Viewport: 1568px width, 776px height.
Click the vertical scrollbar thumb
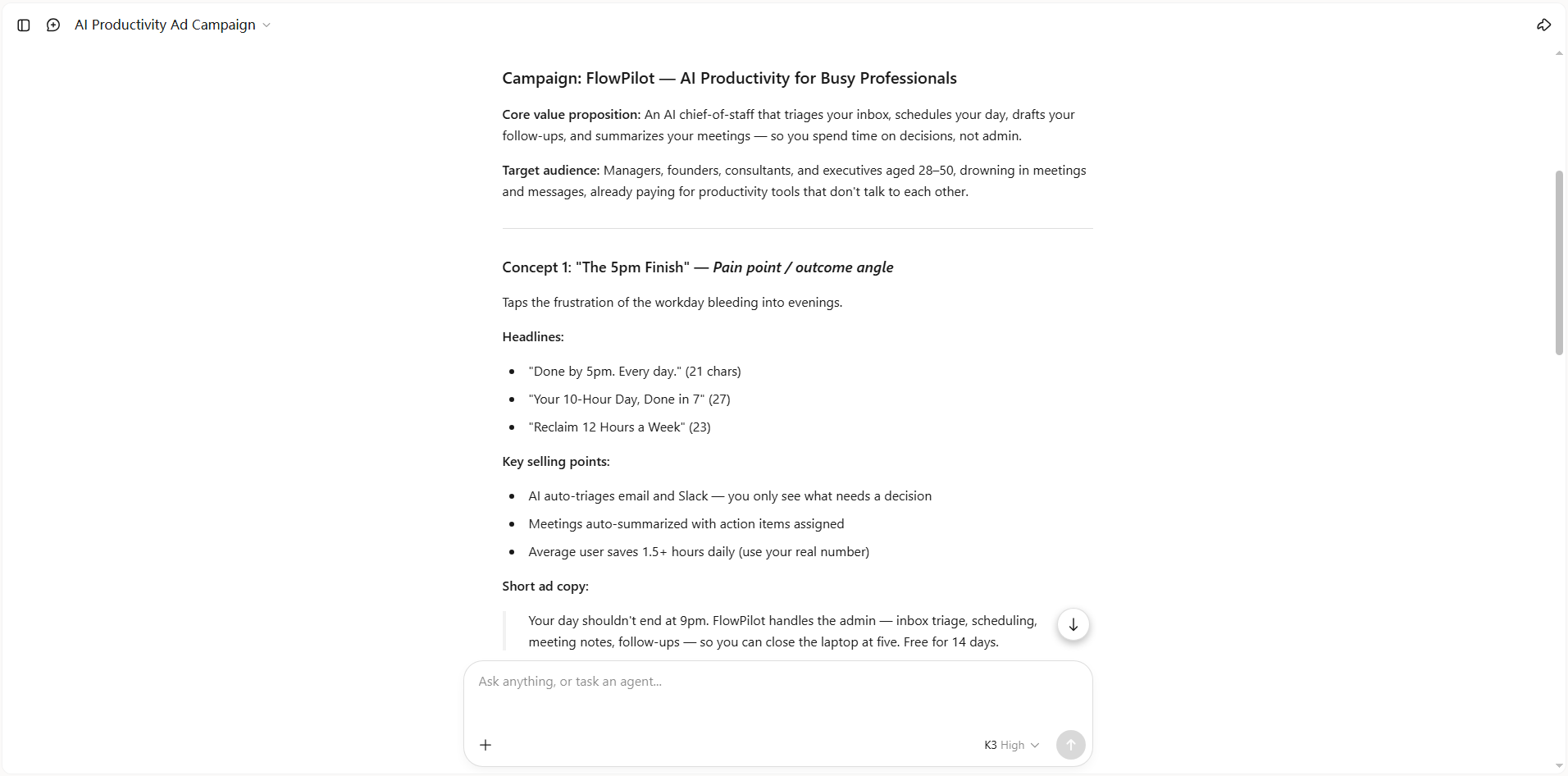tap(1559, 262)
